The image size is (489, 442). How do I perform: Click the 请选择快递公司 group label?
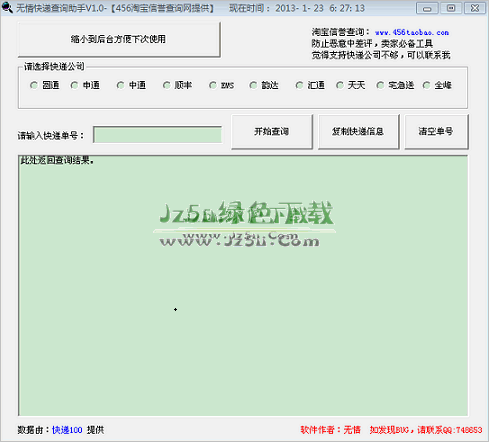(54, 67)
